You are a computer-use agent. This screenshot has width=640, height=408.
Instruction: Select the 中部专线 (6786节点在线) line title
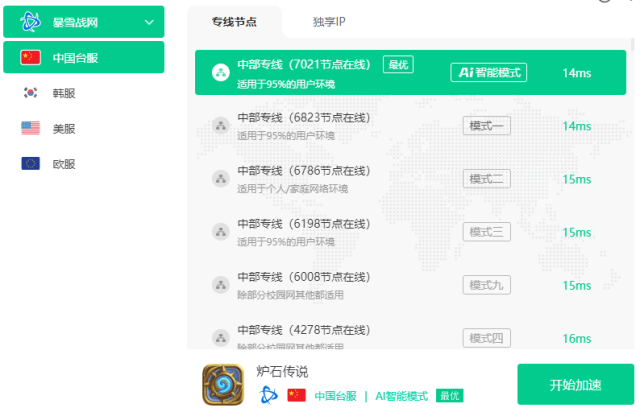point(304,171)
